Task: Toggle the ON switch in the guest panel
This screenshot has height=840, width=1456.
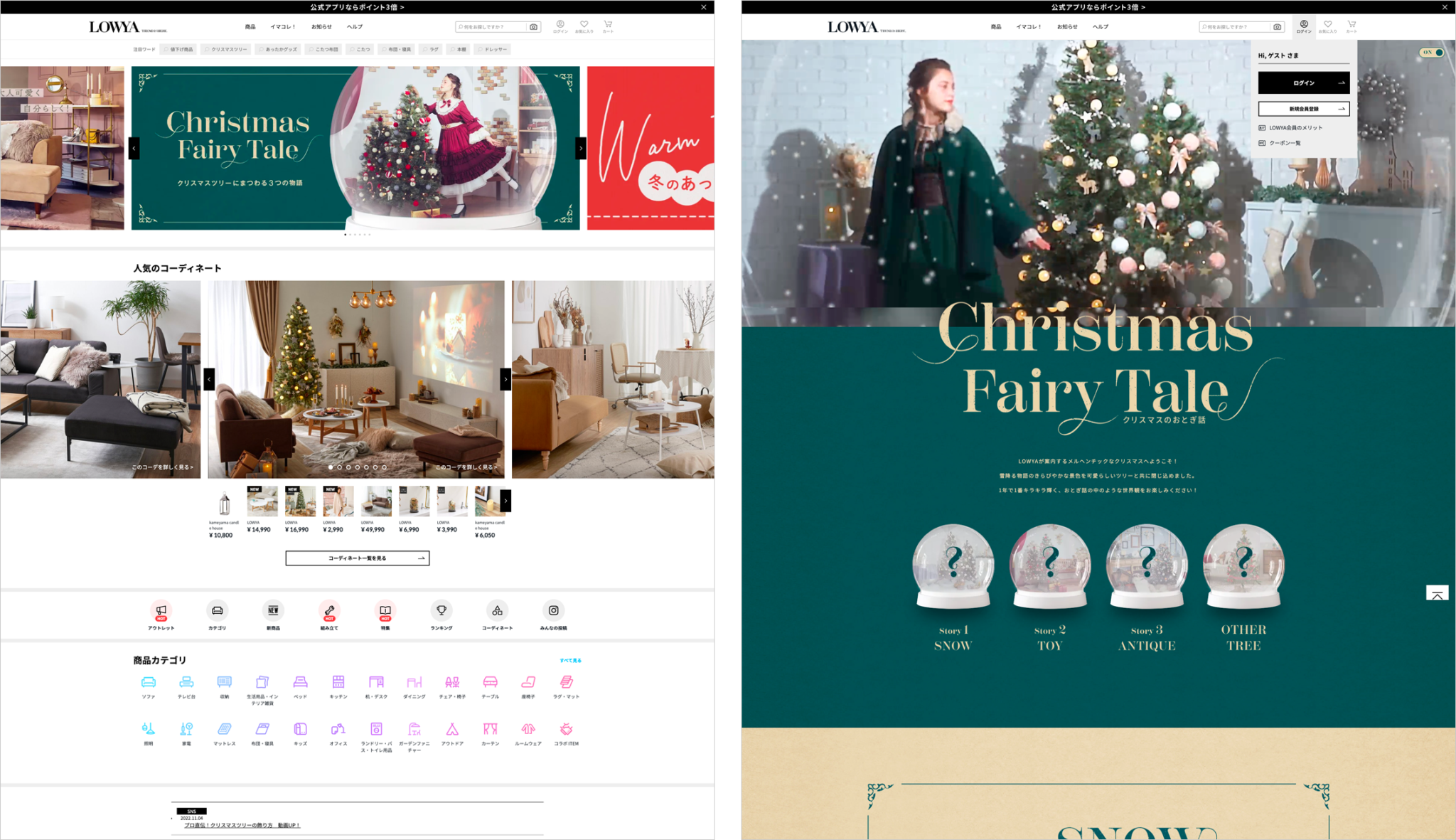Action: click(1431, 52)
